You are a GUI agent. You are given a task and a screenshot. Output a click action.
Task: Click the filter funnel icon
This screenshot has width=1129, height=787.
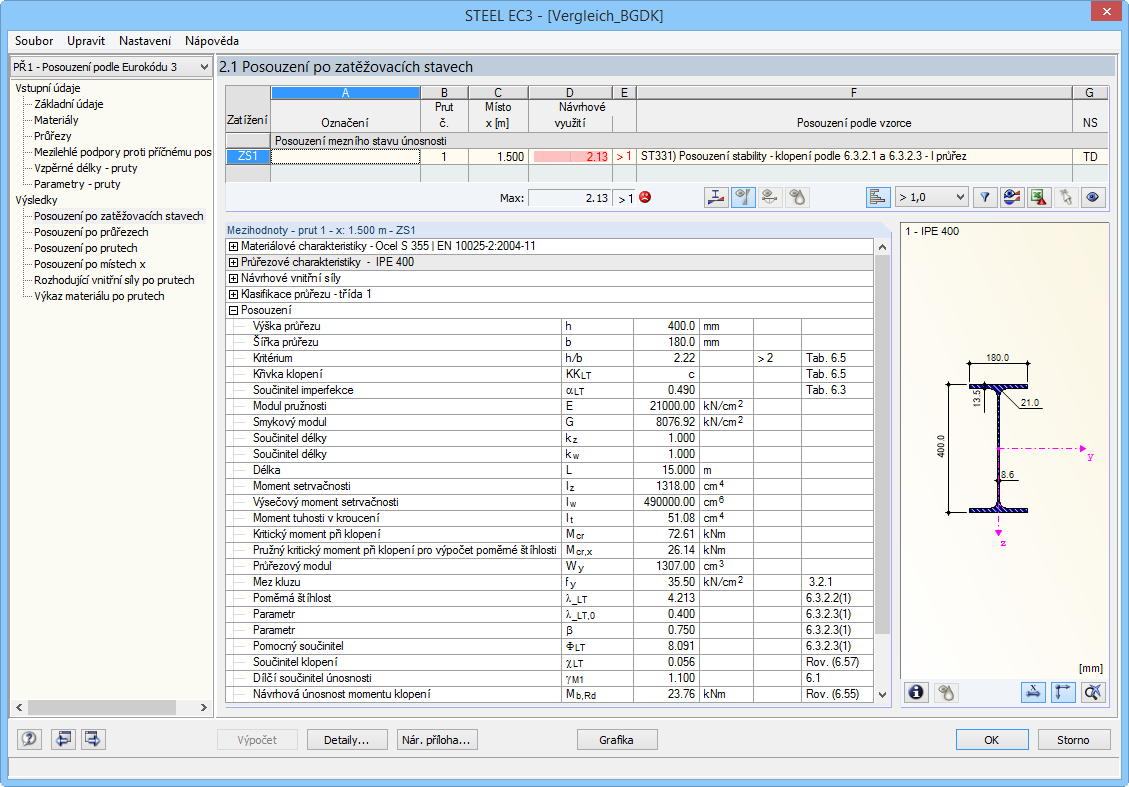986,198
